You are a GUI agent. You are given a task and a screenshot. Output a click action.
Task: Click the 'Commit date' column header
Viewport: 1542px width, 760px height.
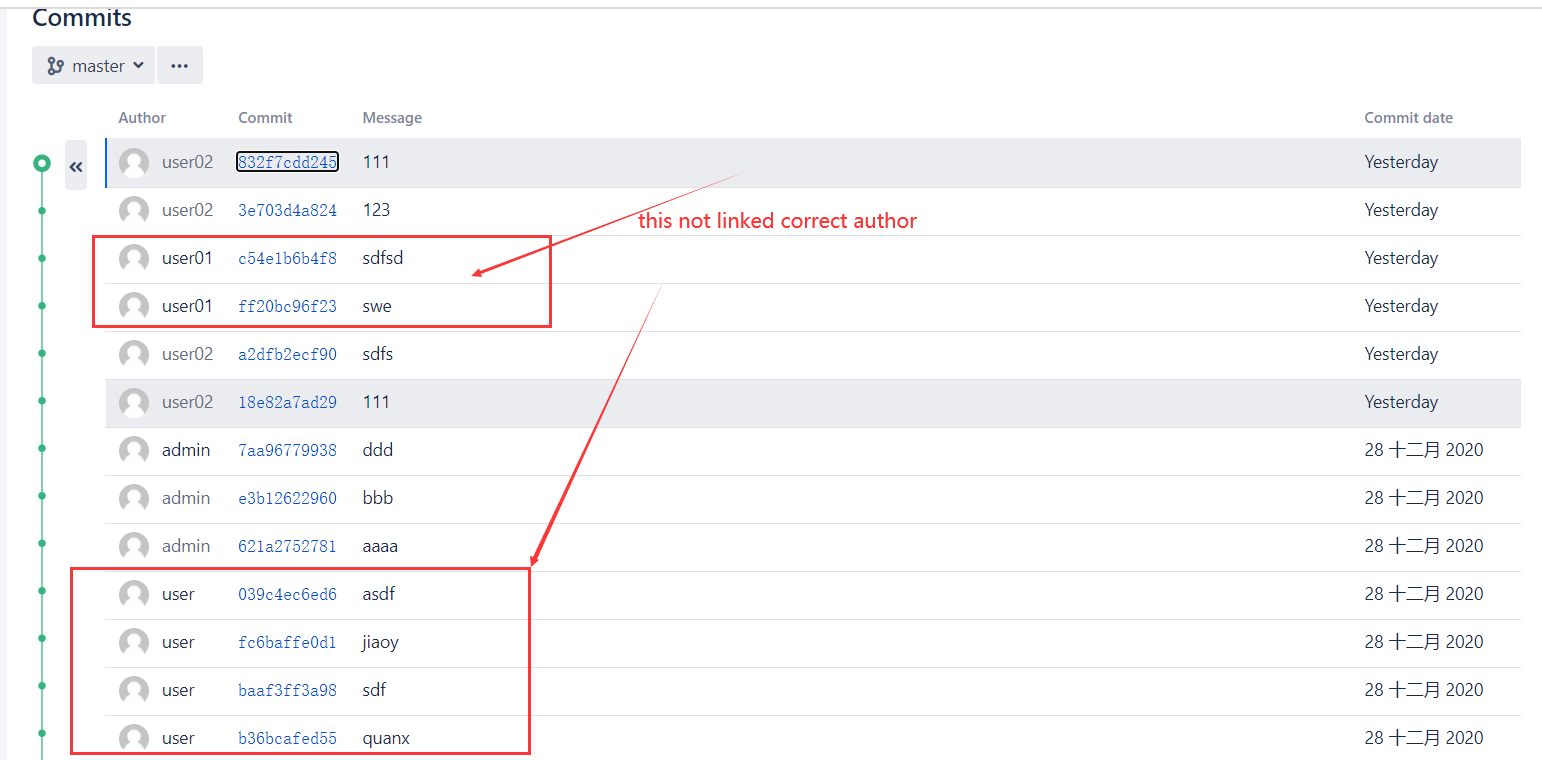1408,118
